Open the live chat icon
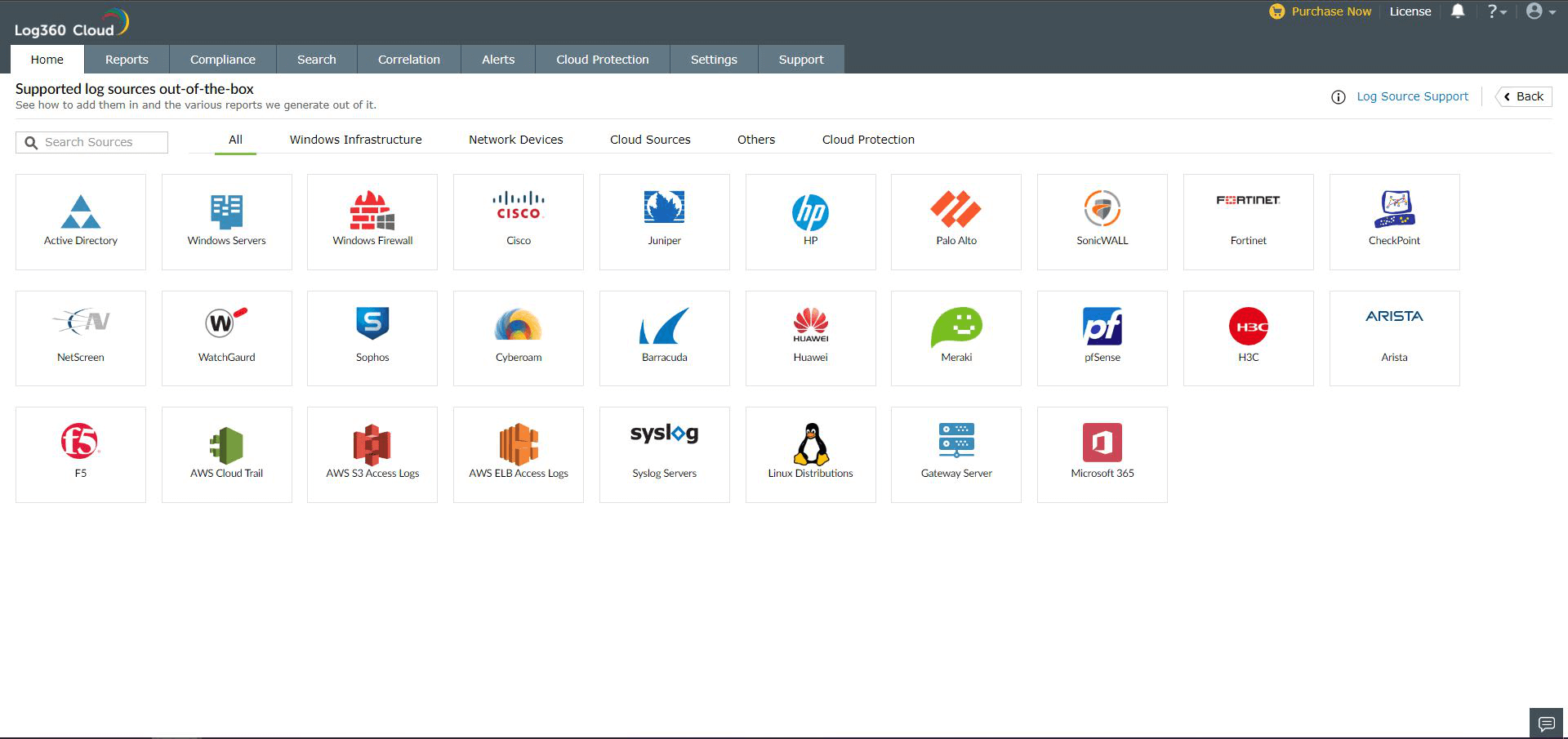 (x=1546, y=723)
